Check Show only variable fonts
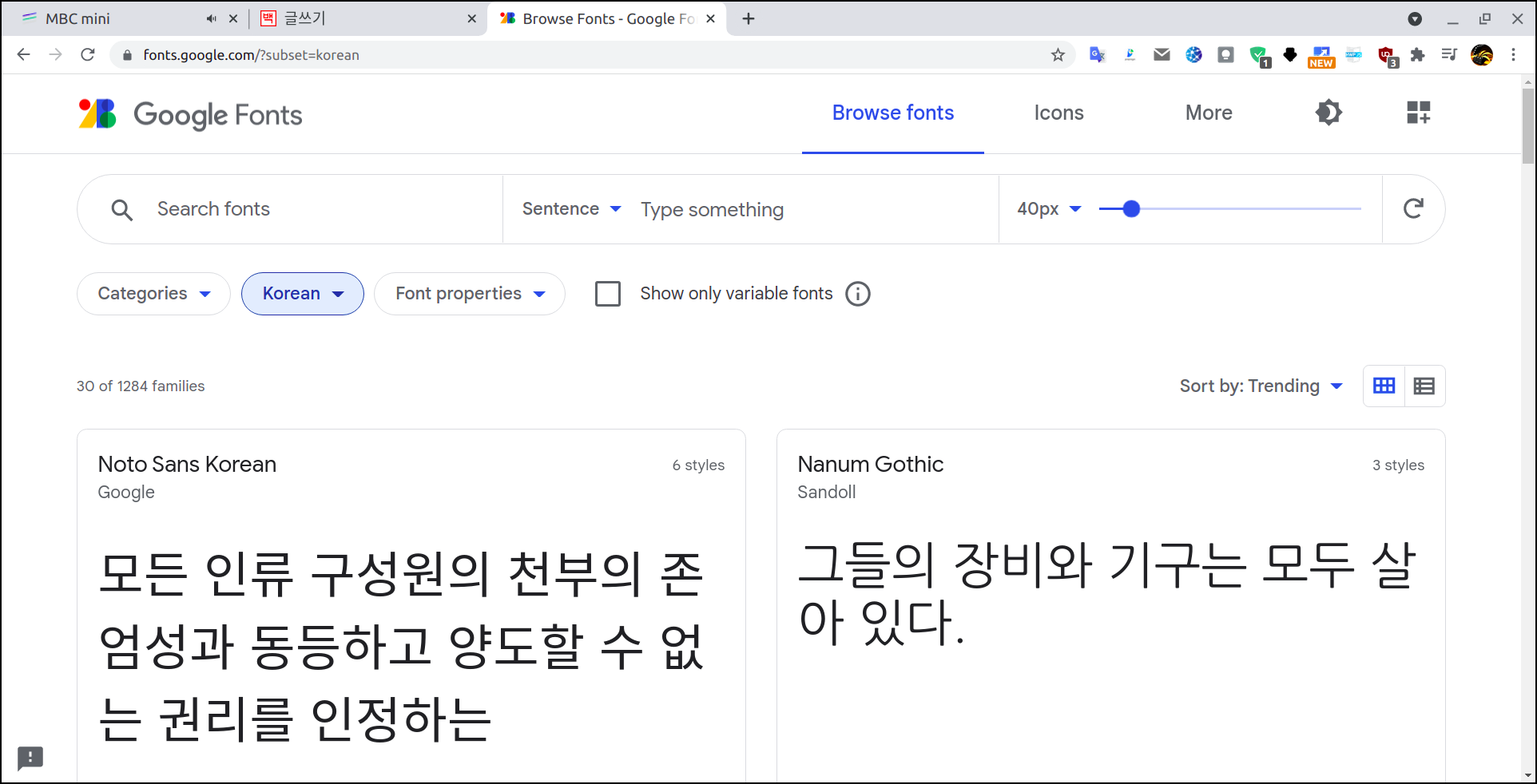The width and height of the screenshot is (1537, 784). tap(608, 294)
